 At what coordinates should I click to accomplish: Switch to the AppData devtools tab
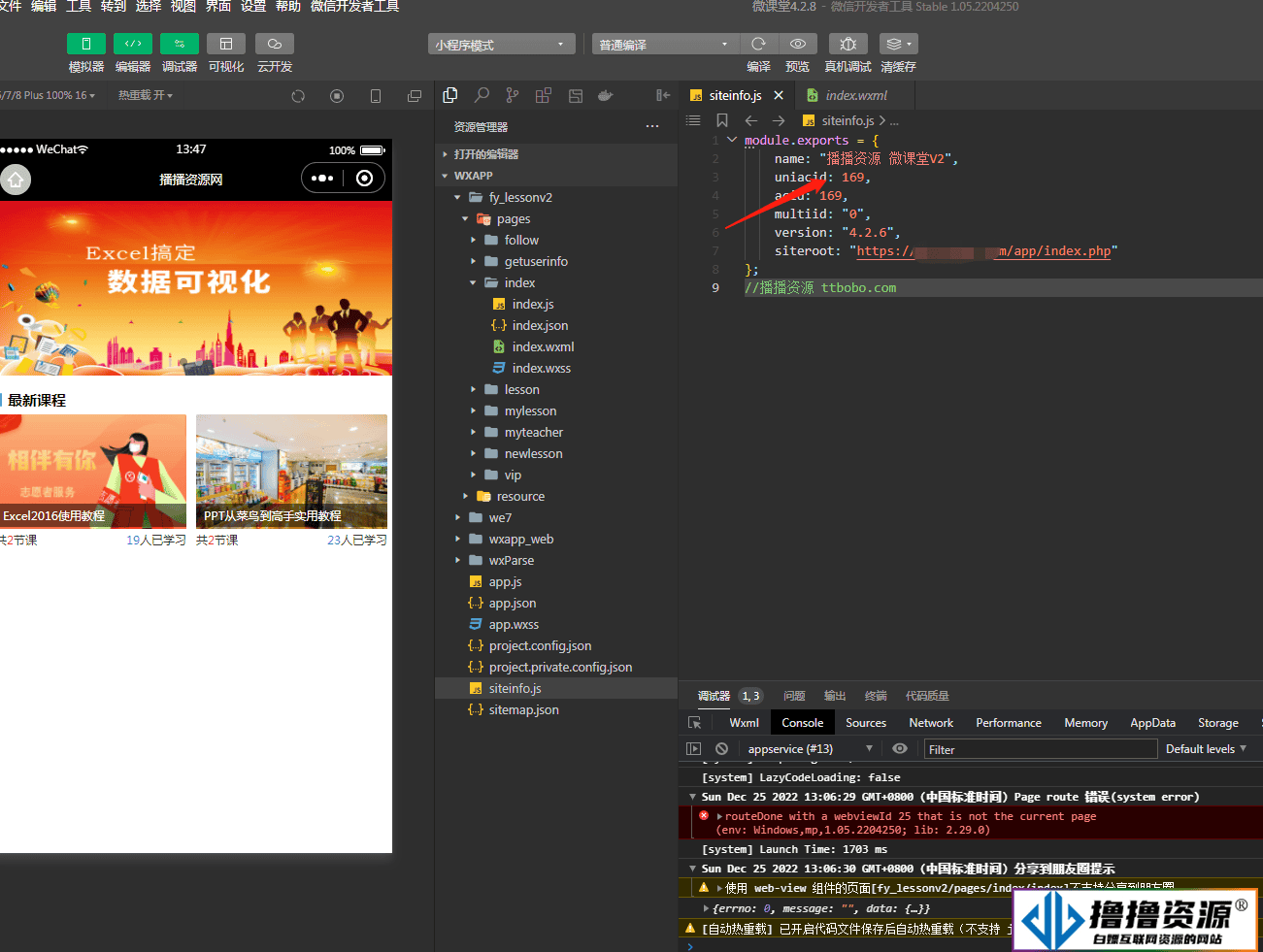1152,723
